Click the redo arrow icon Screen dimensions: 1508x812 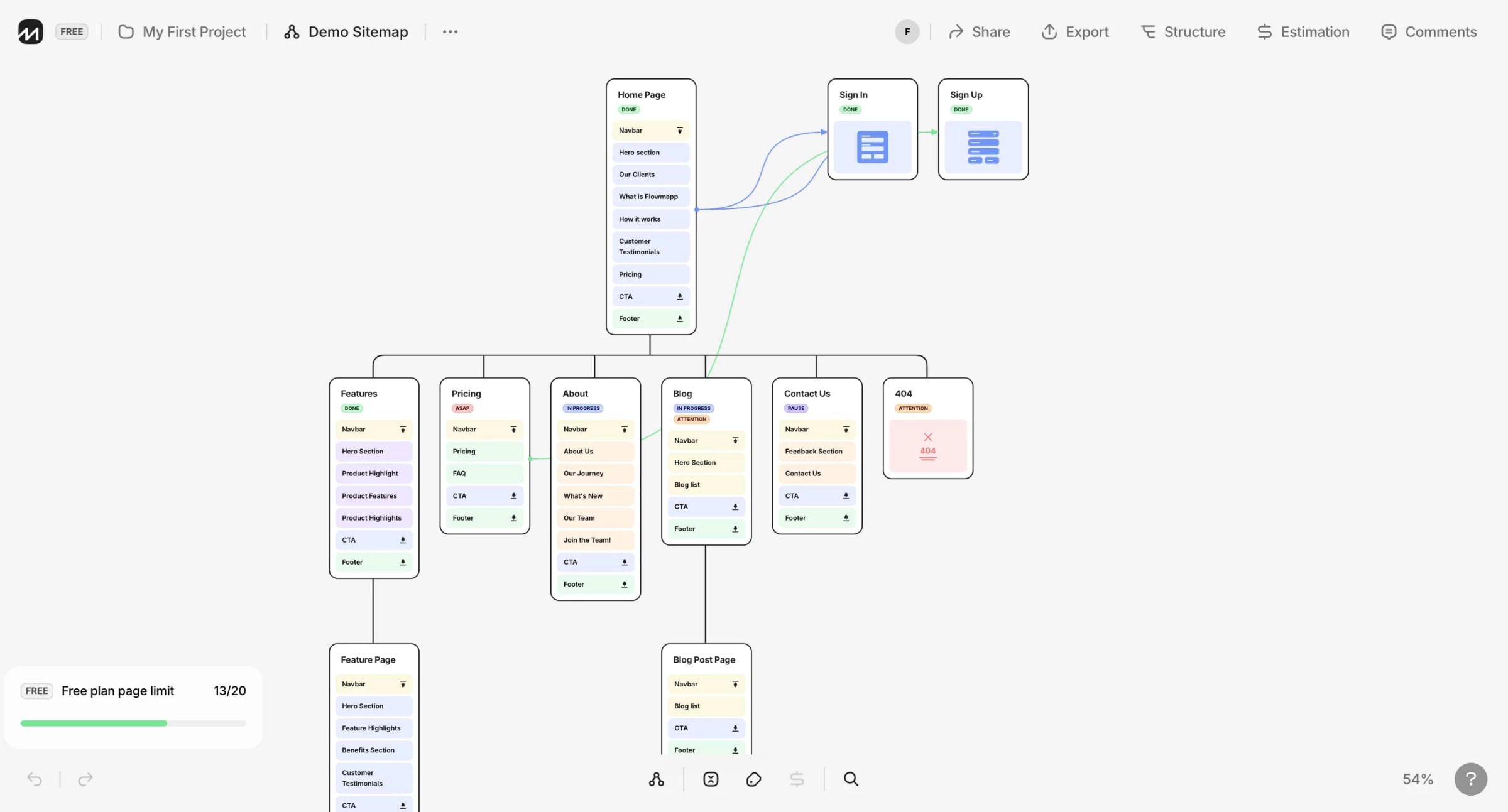pyautogui.click(x=85, y=779)
